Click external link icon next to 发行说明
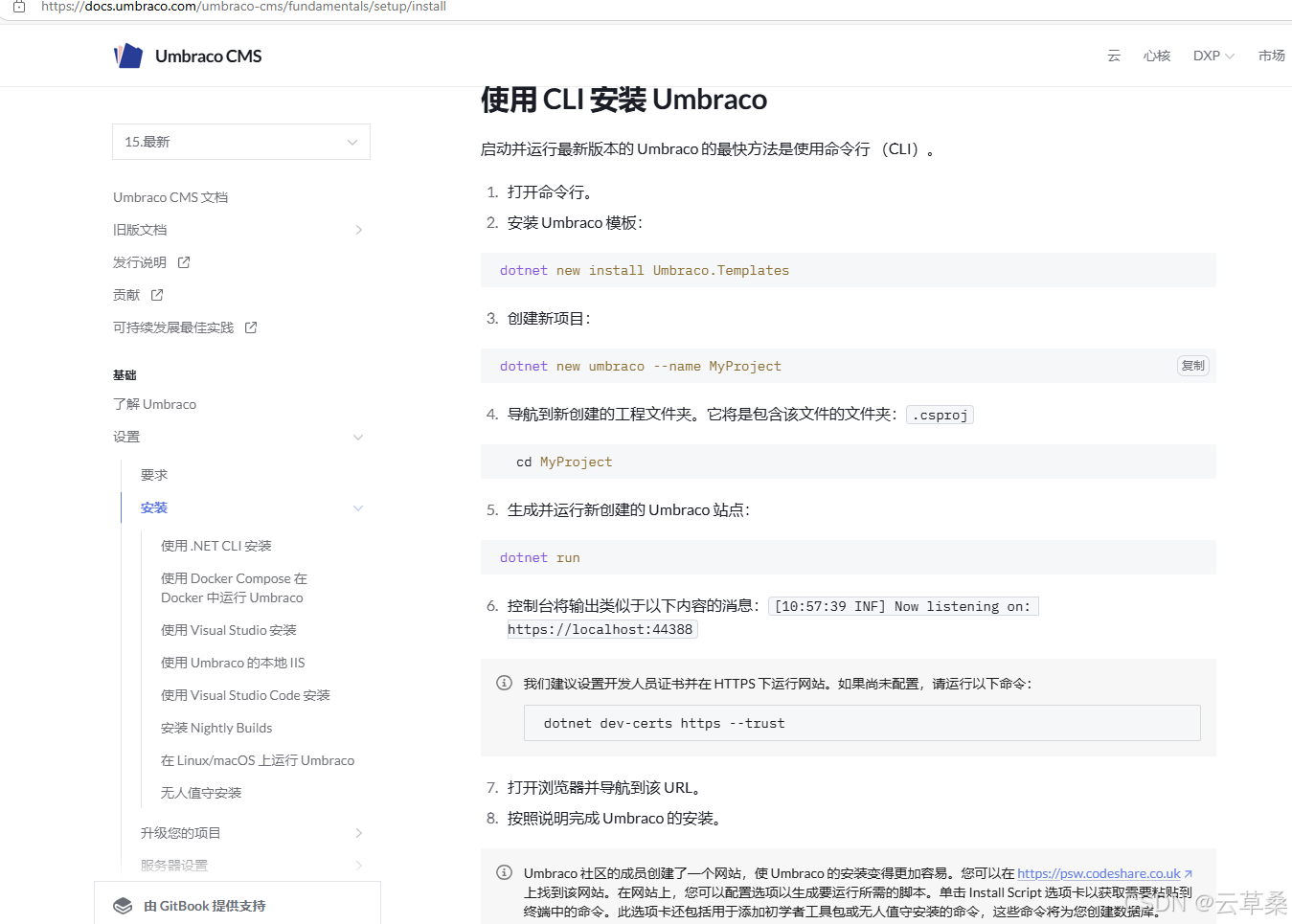Image resolution: width=1292 pixels, height=924 pixels. pos(184,262)
